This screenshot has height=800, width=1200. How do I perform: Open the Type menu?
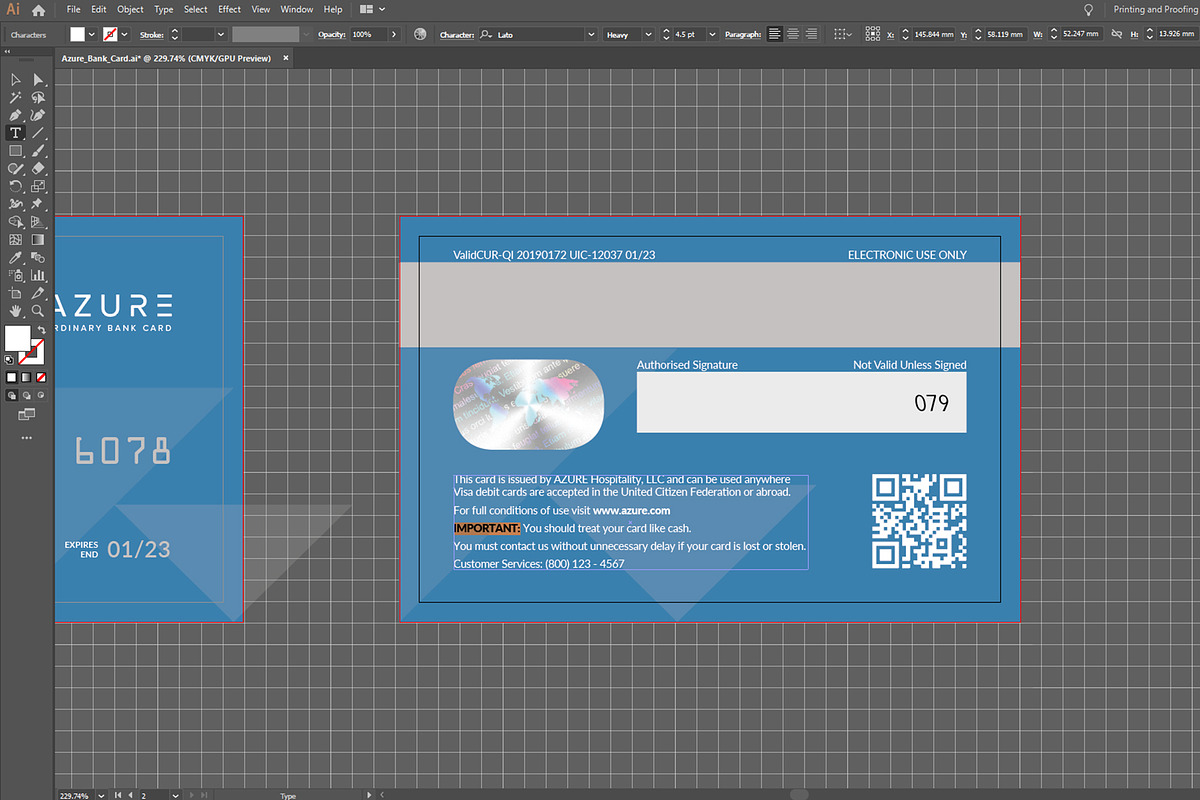click(x=164, y=9)
